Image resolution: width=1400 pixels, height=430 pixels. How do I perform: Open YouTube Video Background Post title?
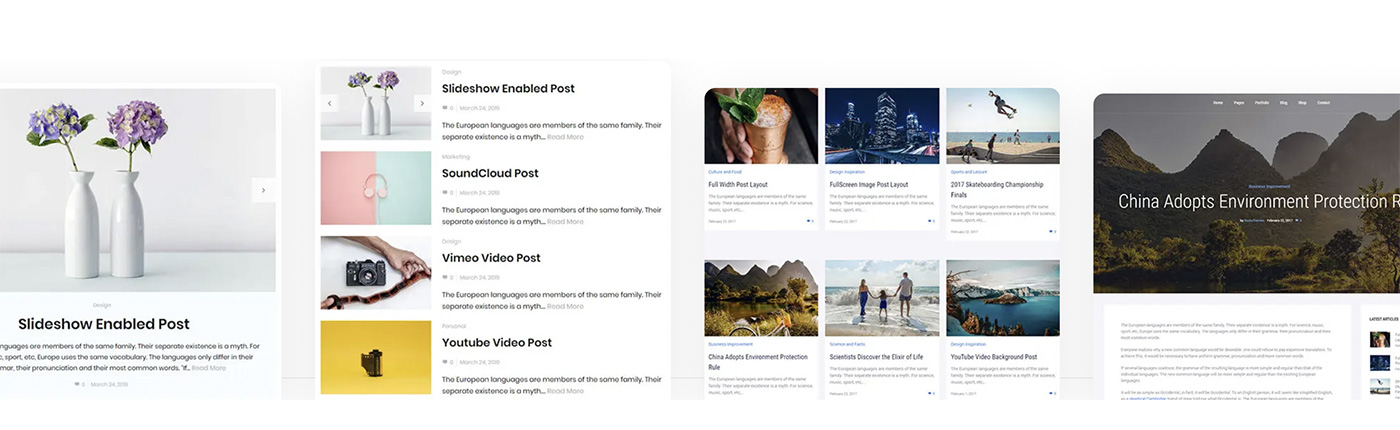click(993, 357)
